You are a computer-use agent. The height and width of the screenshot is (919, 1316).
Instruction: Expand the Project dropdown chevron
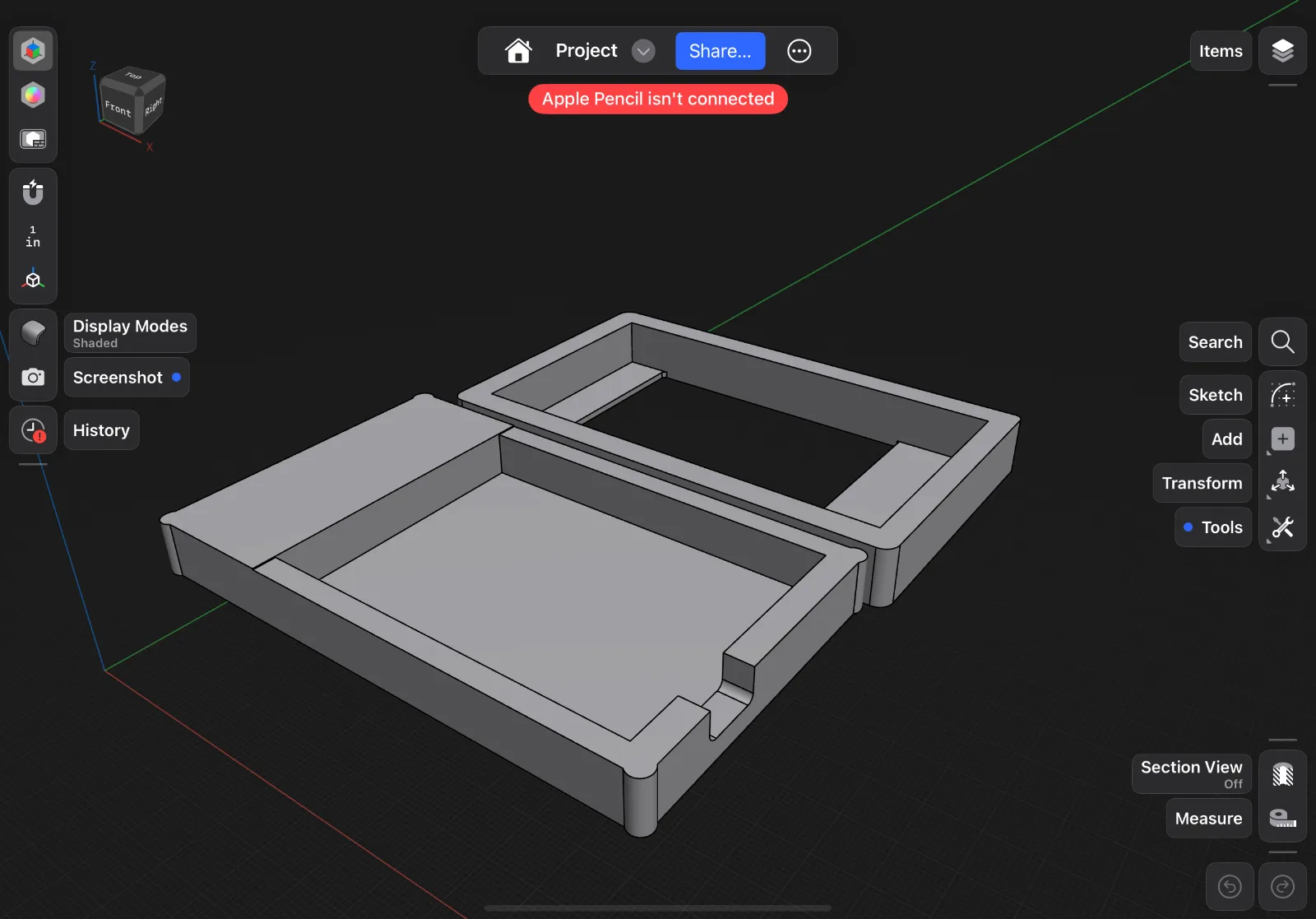point(643,51)
